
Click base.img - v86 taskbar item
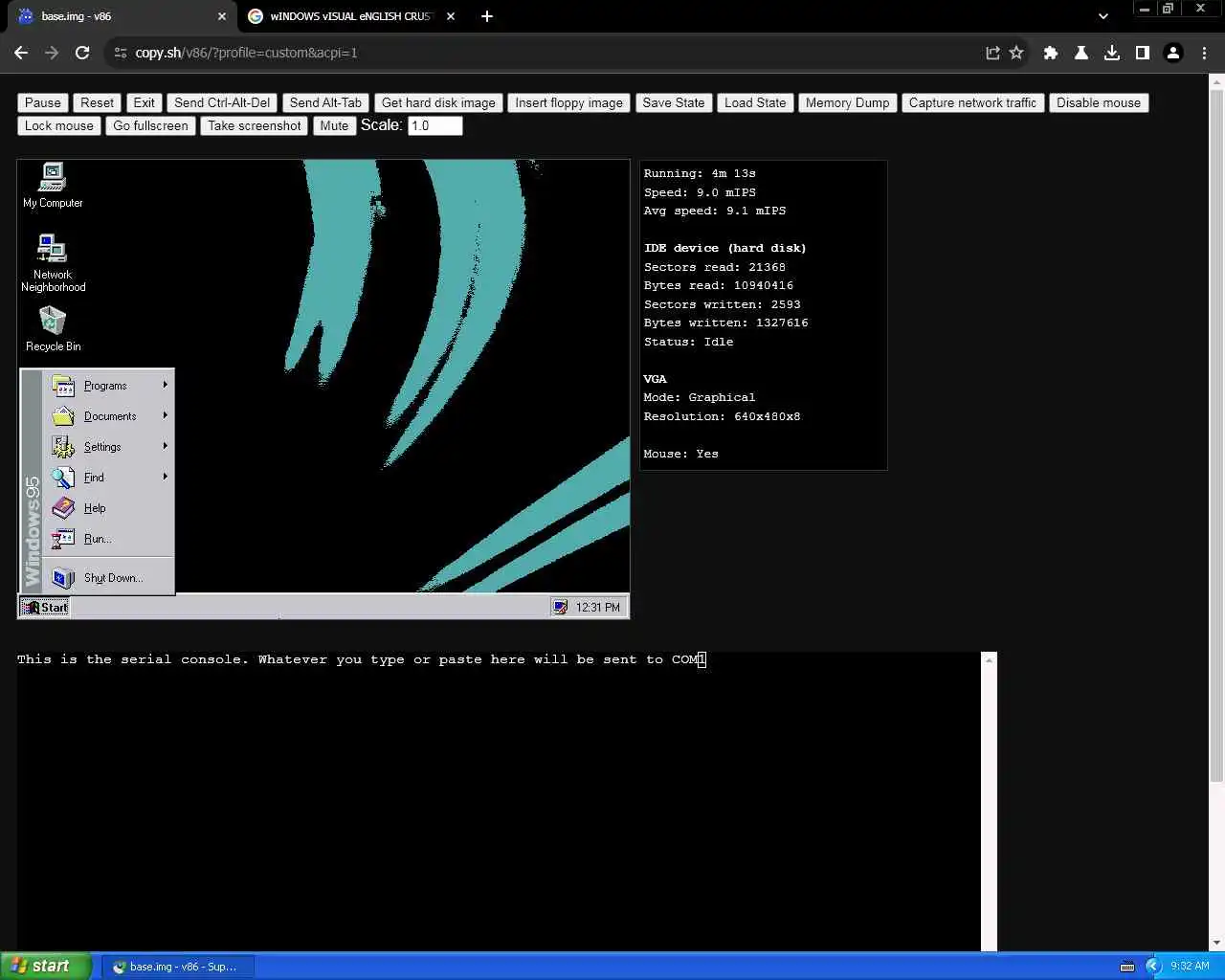click(x=178, y=967)
